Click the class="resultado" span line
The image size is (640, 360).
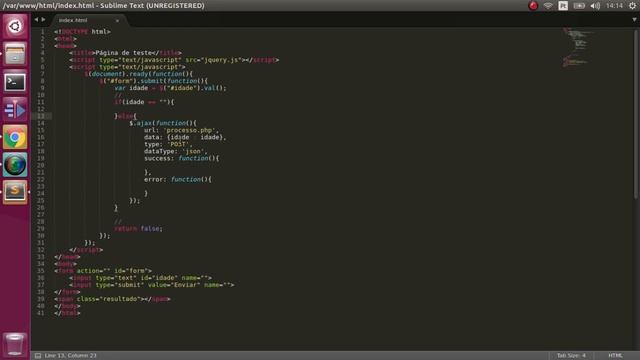click(x=112, y=299)
